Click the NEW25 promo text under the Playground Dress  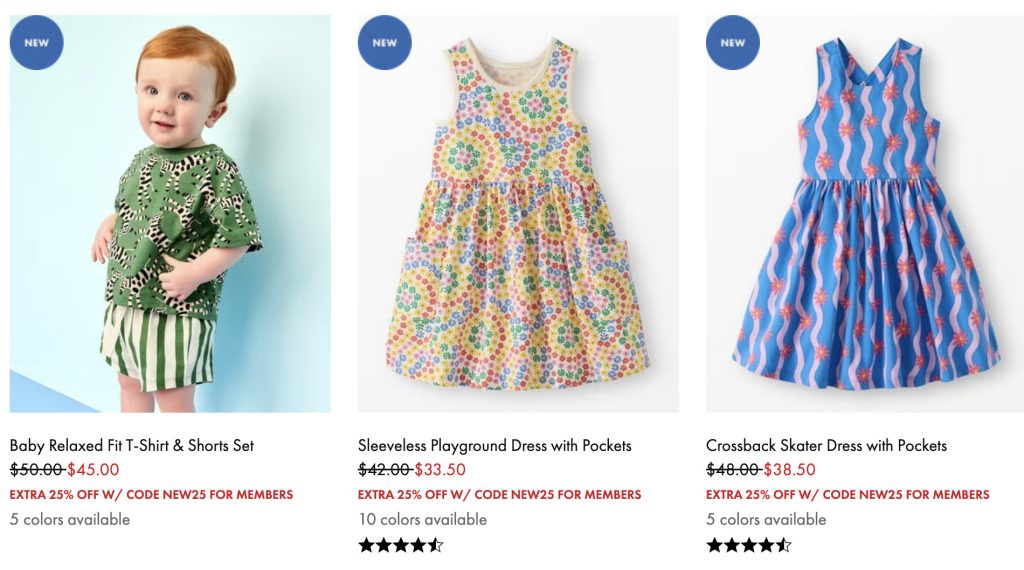(x=499, y=494)
